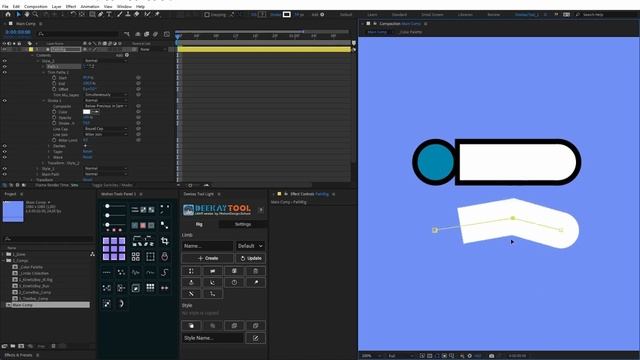This screenshot has height=360, width=640.
Task: Click the white stroke Color swatch in timeline
Action: pyautogui.click(x=87, y=111)
